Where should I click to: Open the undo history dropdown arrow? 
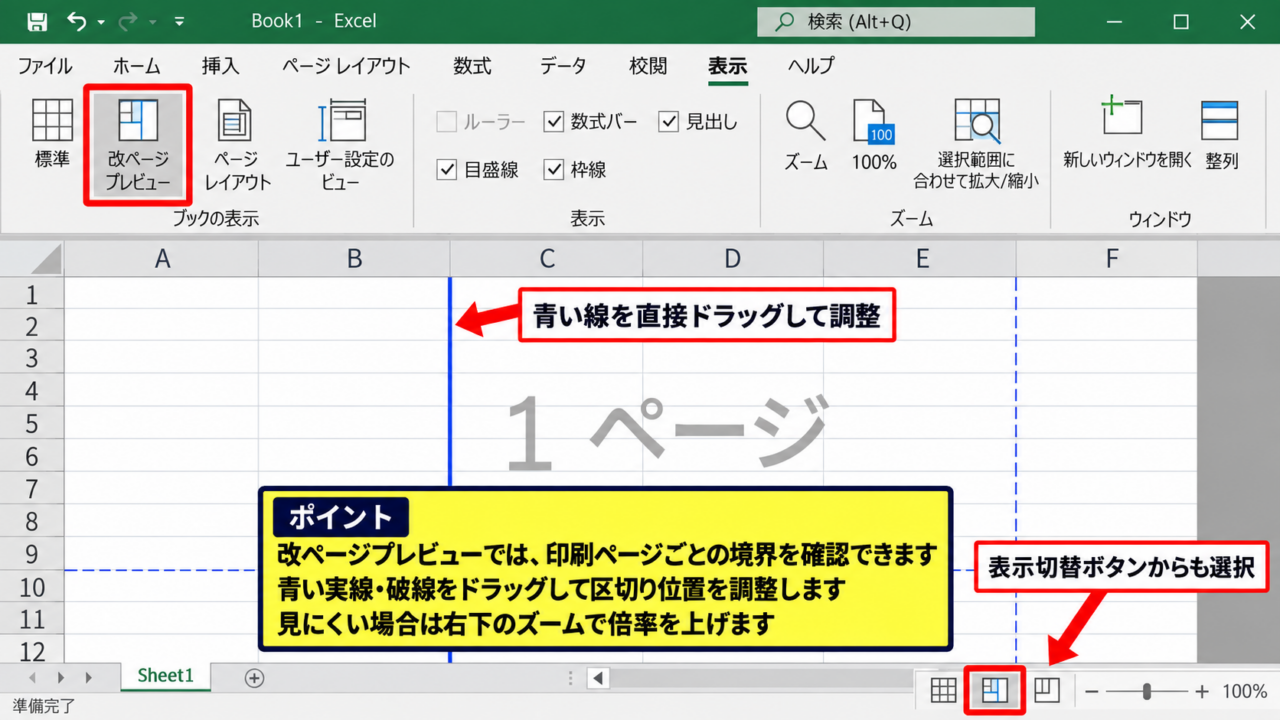coord(101,22)
